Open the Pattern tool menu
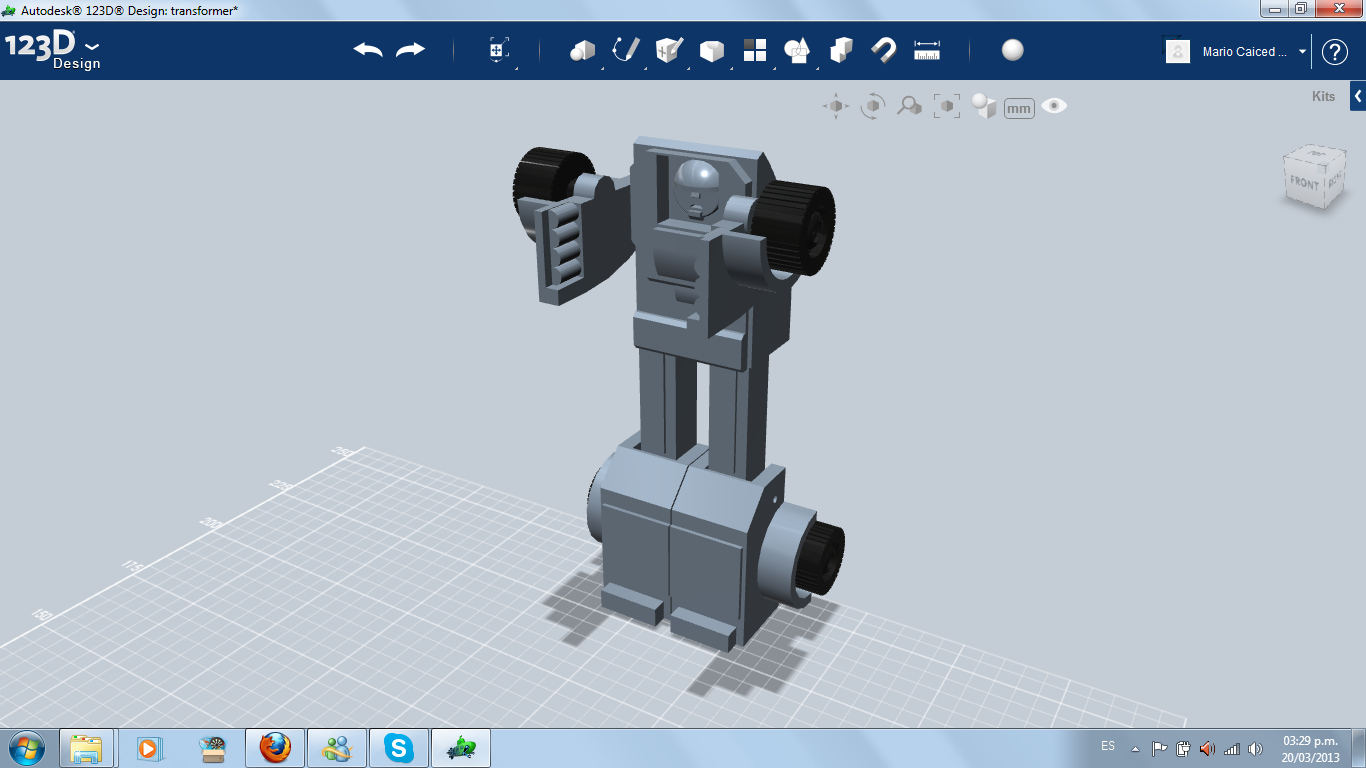The height and width of the screenshot is (768, 1366). pos(754,50)
